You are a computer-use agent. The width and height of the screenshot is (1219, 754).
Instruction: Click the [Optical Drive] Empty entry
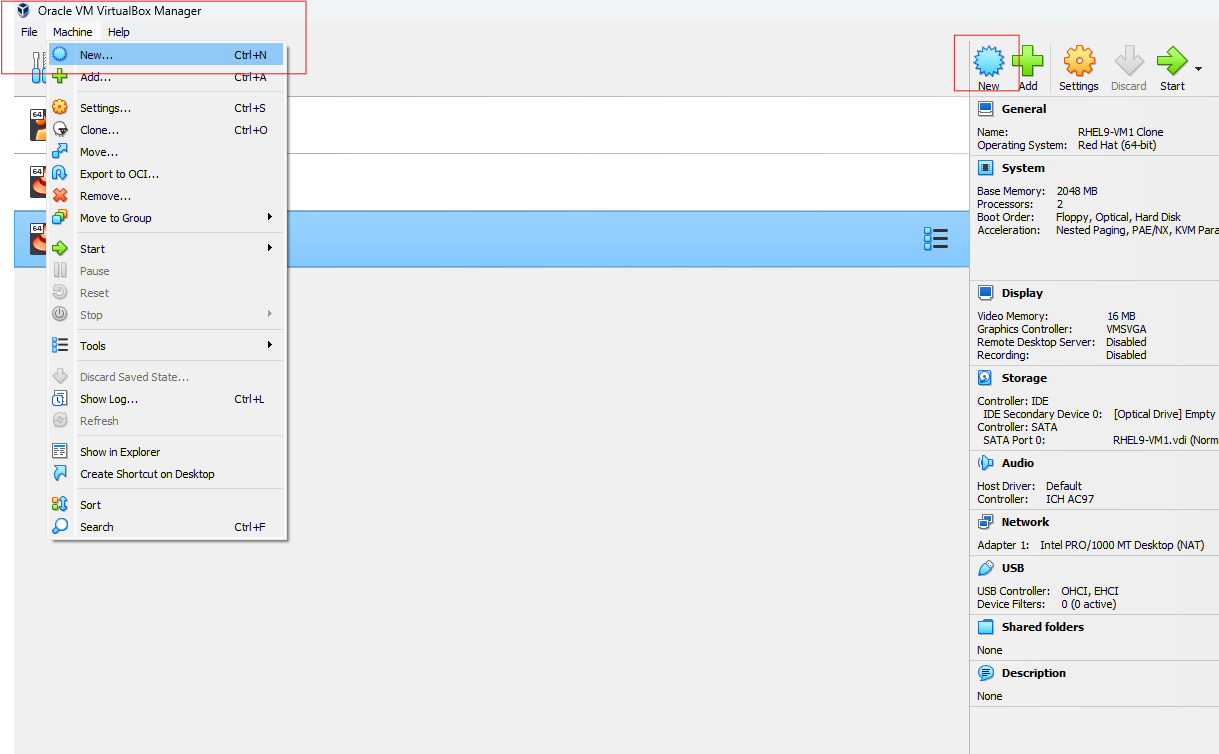pos(1165,414)
